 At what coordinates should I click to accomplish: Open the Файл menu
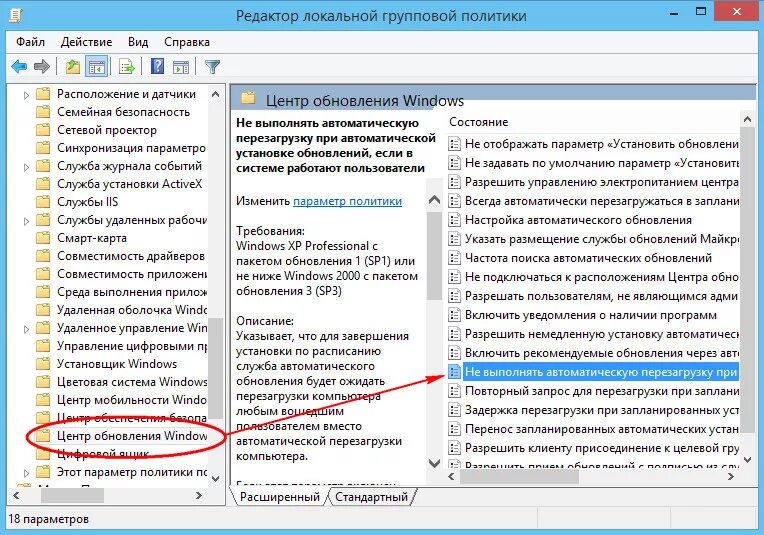[x=30, y=42]
